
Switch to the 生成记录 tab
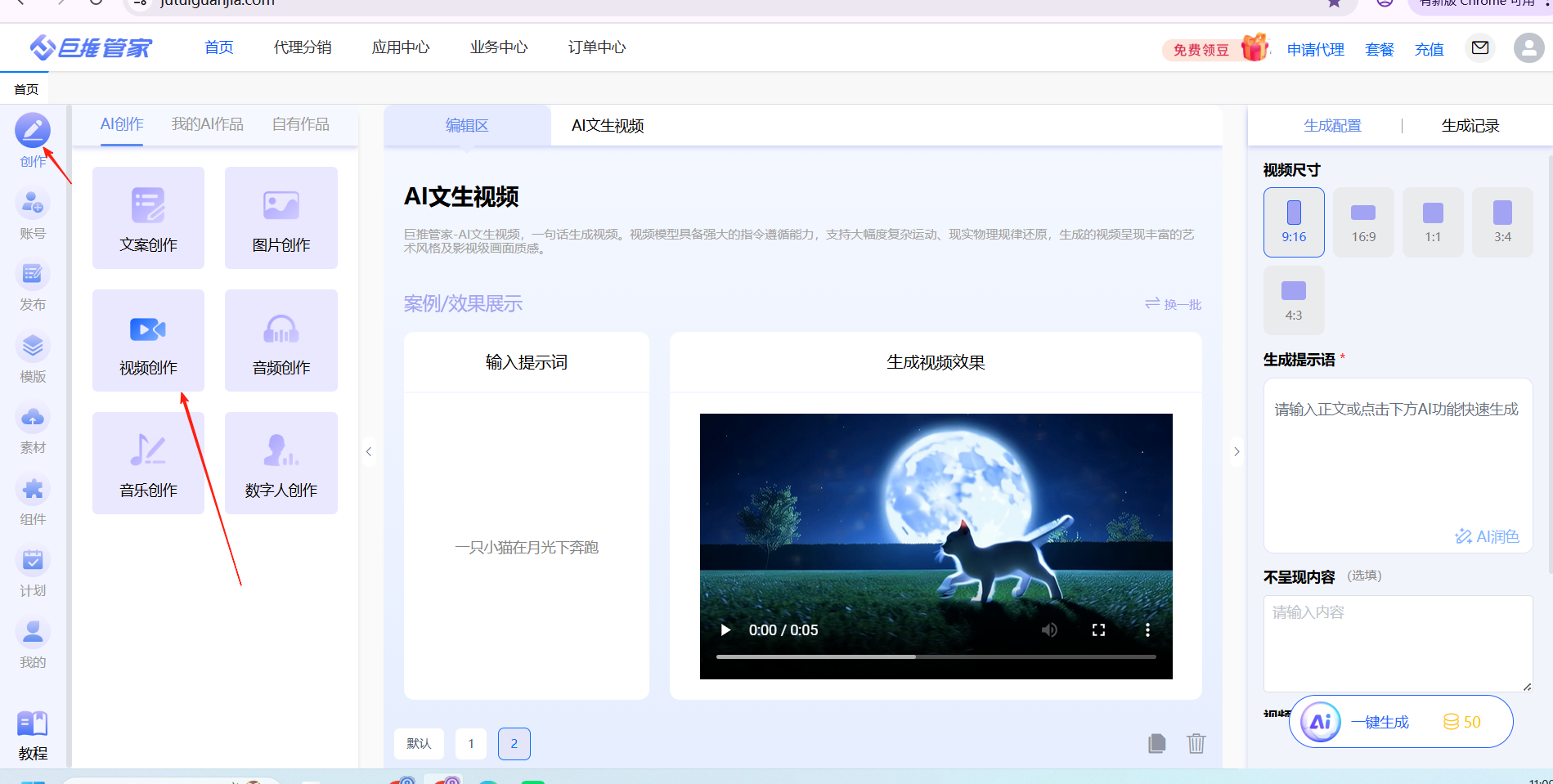point(1470,126)
